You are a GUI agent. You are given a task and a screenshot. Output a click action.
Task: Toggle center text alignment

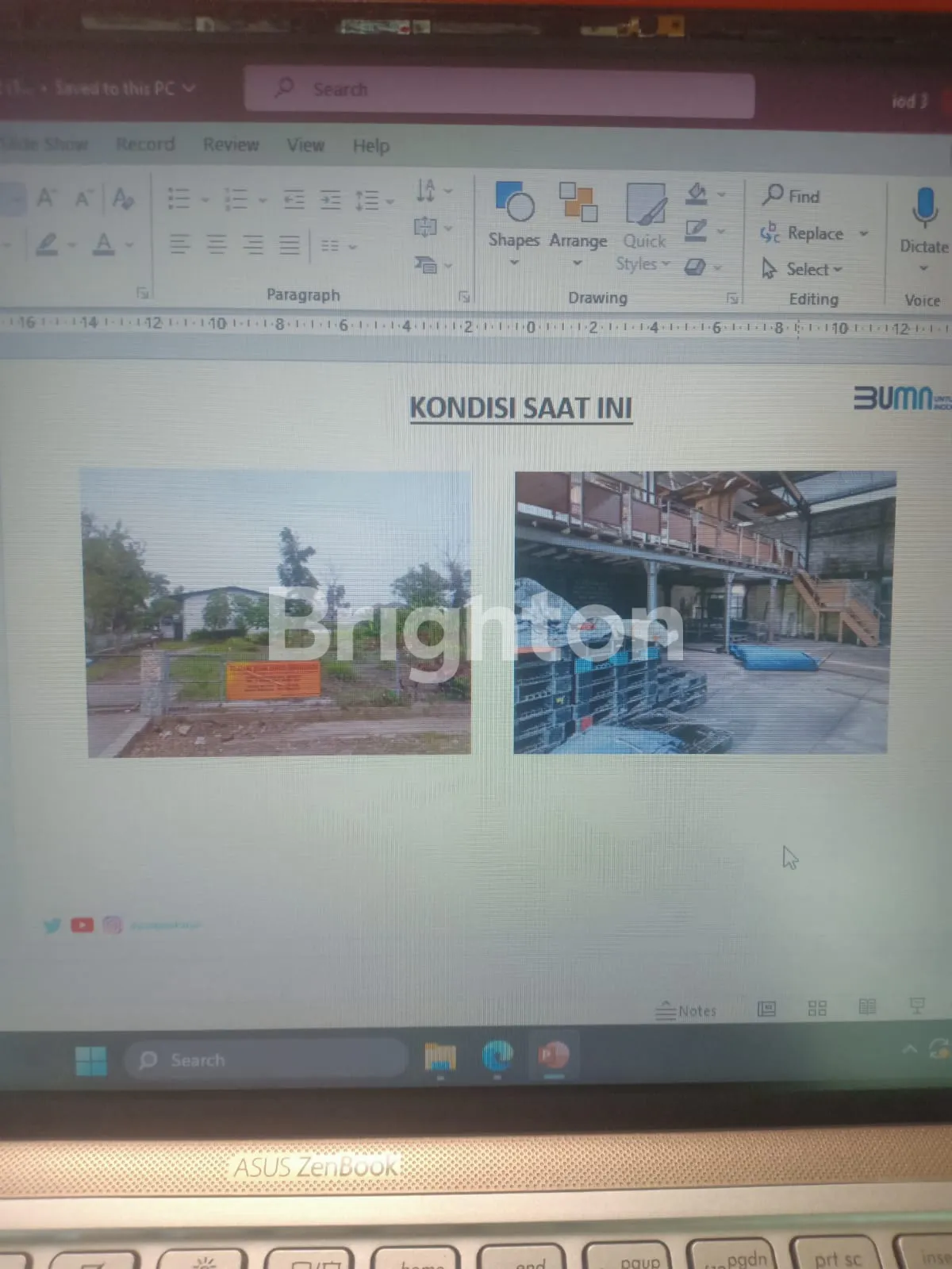(x=217, y=244)
